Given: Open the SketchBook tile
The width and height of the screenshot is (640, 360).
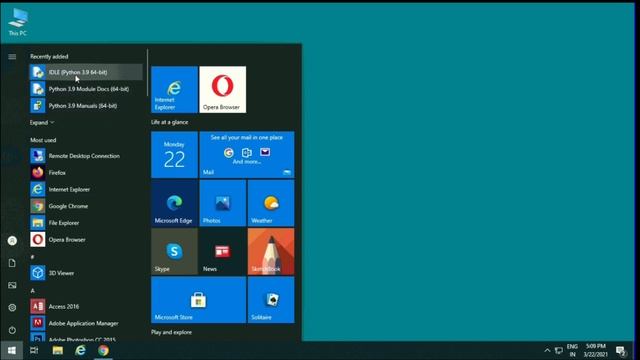Looking at the screenshot, I should 271,251.
